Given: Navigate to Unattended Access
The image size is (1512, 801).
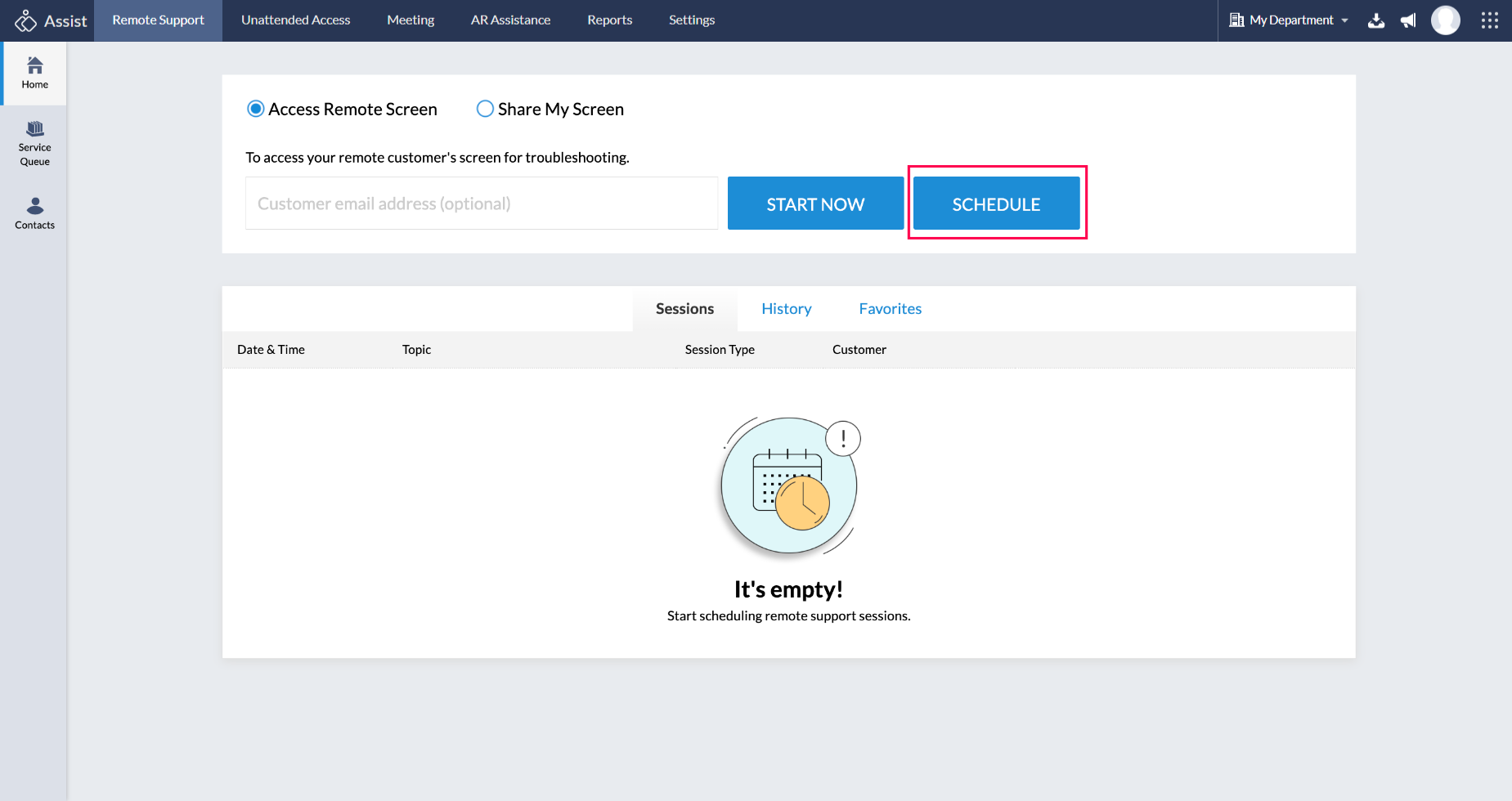Looking at the screenshot, I should tap(295, 20).
